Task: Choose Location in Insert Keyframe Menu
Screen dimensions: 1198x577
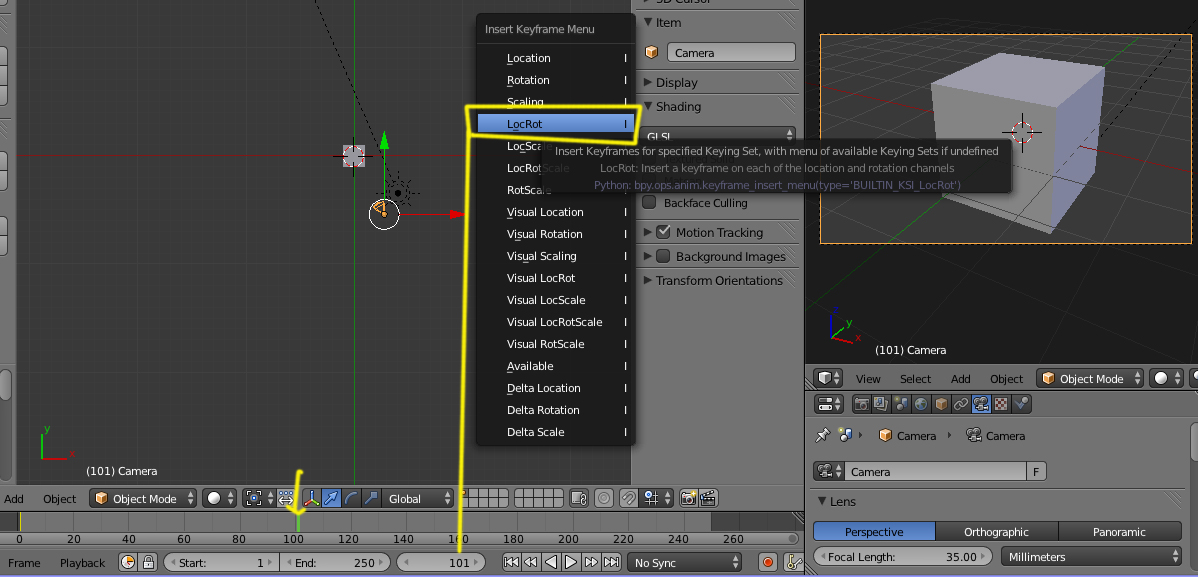Action: point(555,58)
